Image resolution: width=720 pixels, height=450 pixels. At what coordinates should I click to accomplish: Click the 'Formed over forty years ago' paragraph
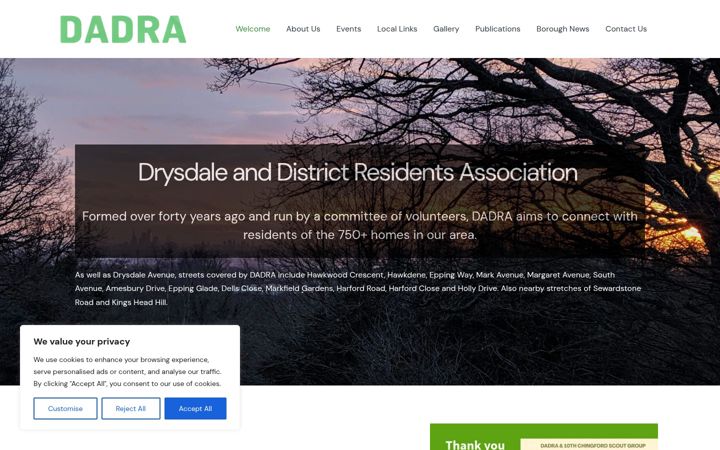tap(360, 225)
